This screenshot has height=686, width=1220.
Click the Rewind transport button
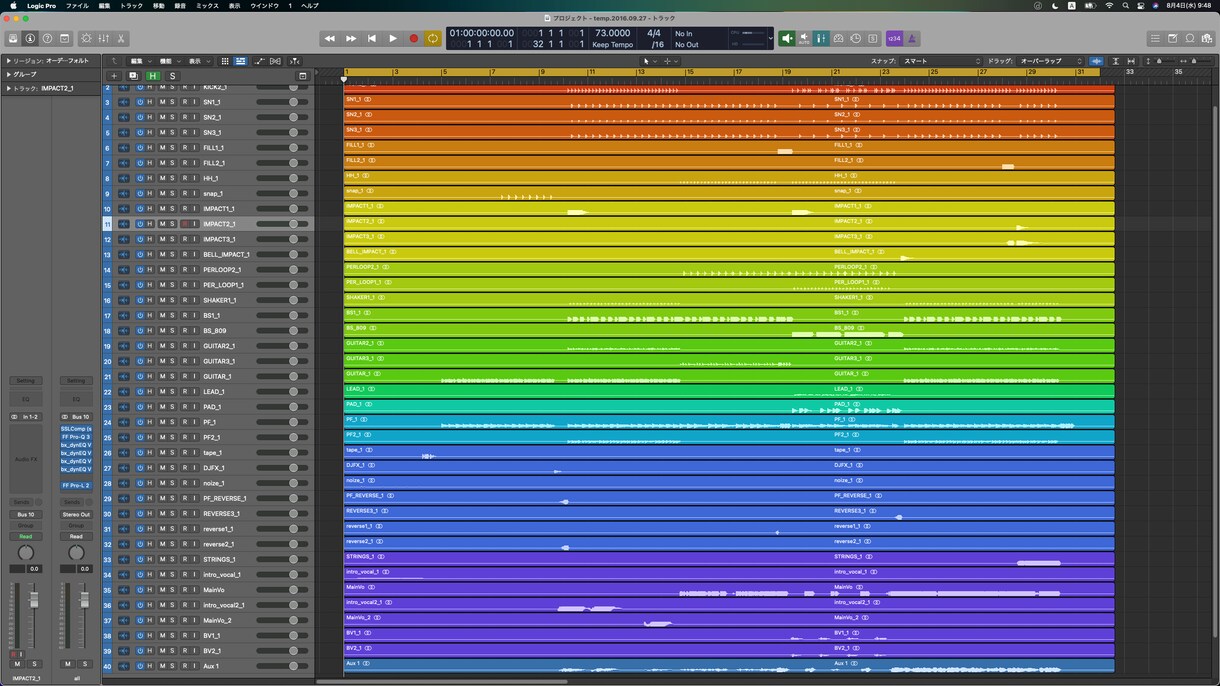tap(329, 38)
